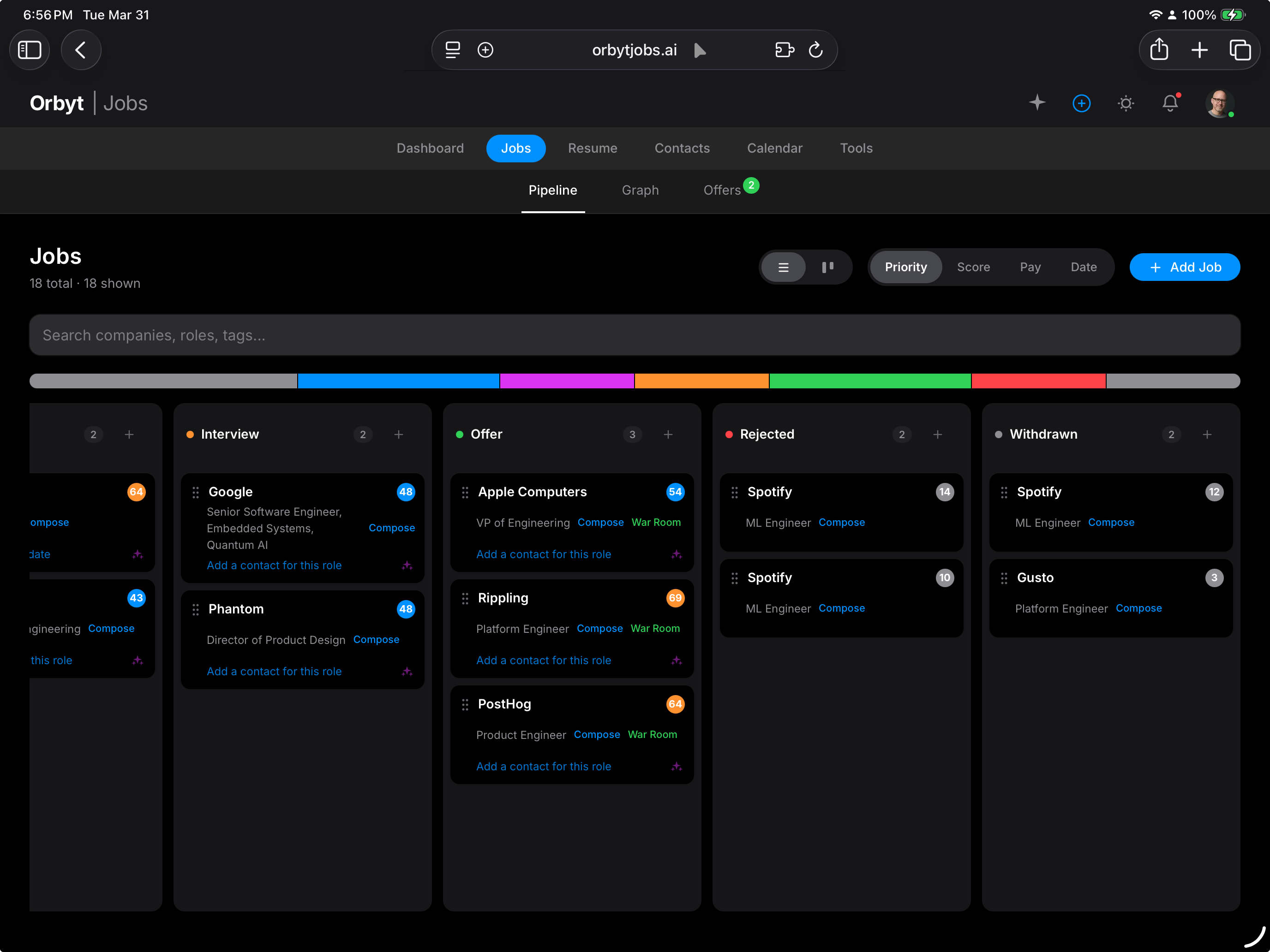Click the Add Job button

[x=1185, y=267]
